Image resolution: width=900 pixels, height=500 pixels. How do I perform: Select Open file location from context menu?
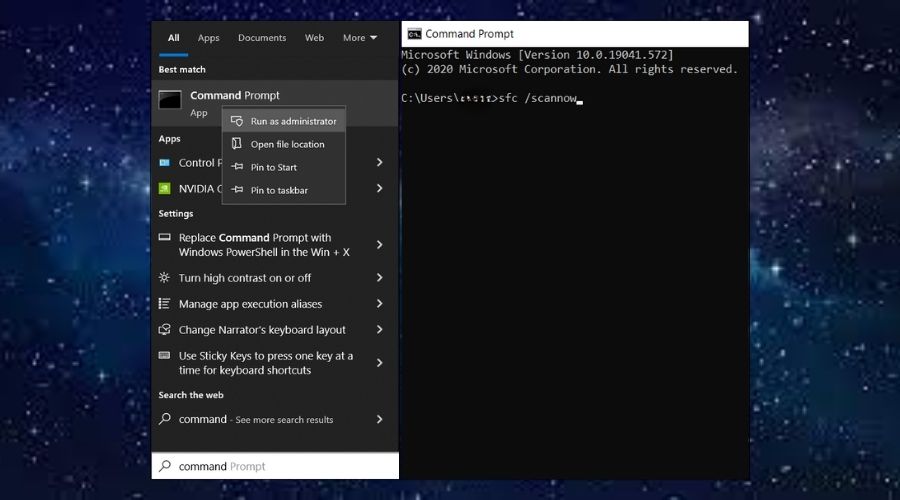(284, 144)
